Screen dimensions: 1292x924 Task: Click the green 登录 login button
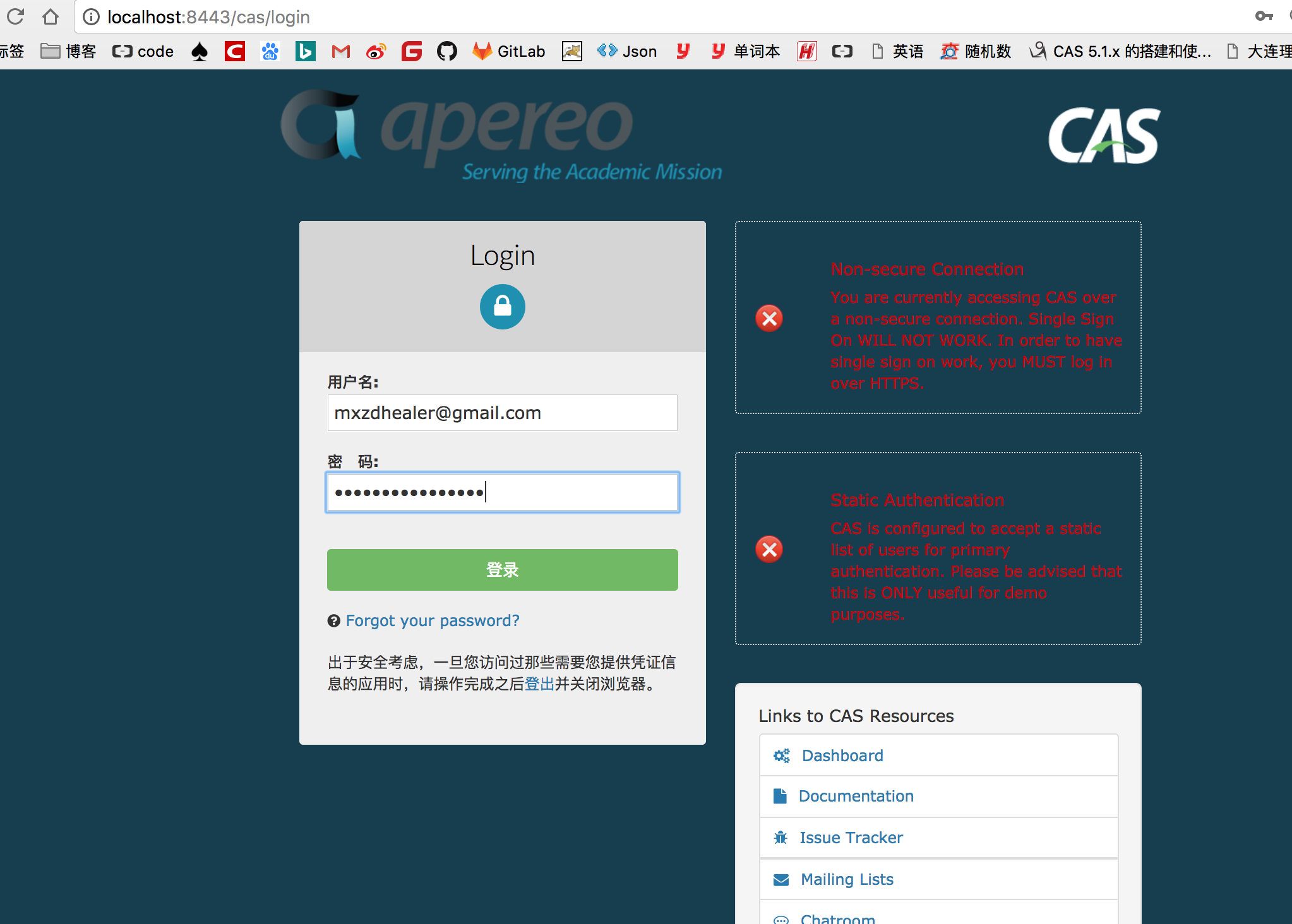click(x=502, y=570)
